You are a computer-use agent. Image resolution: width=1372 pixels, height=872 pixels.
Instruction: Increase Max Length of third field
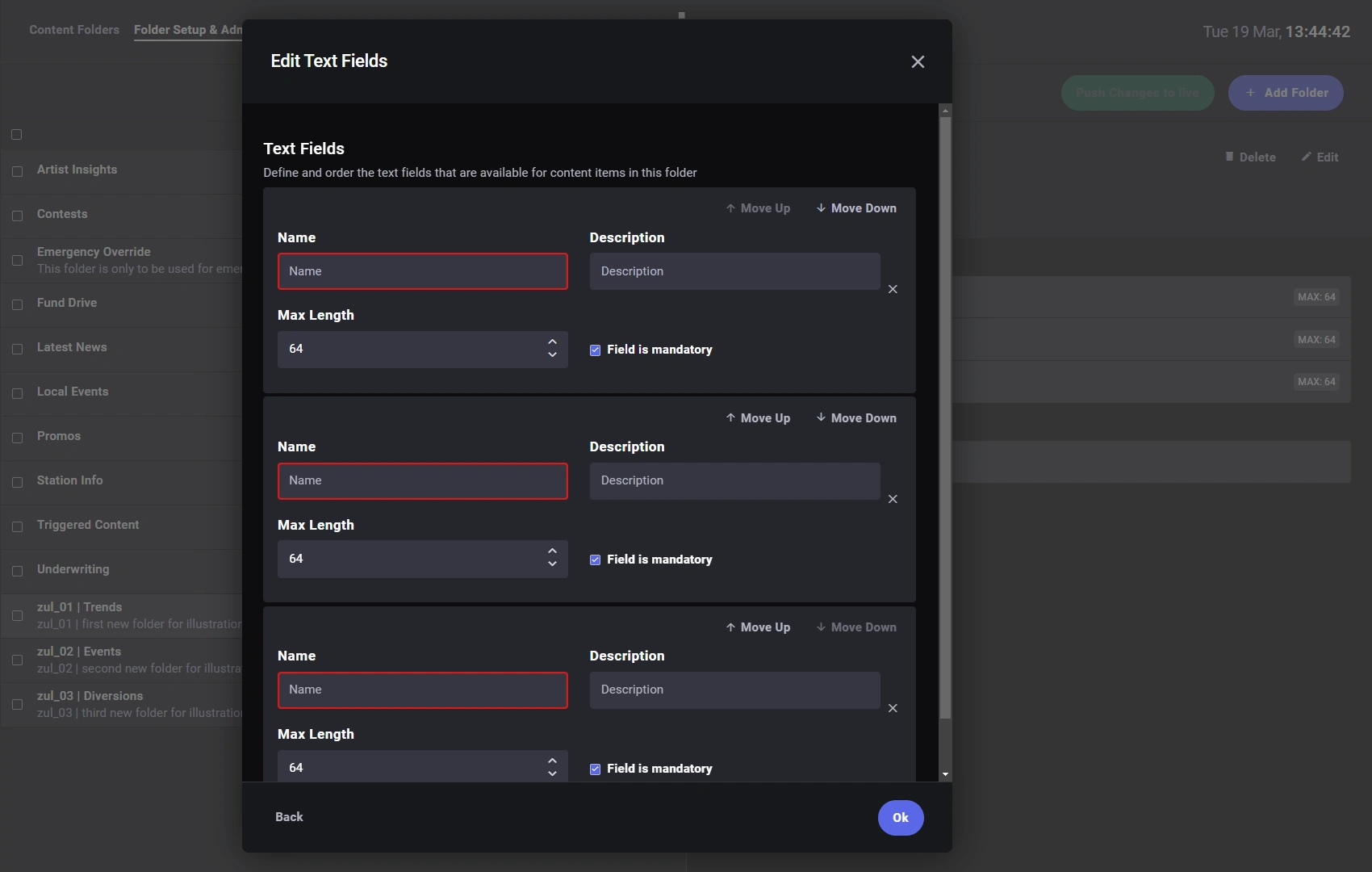(552, 761)
